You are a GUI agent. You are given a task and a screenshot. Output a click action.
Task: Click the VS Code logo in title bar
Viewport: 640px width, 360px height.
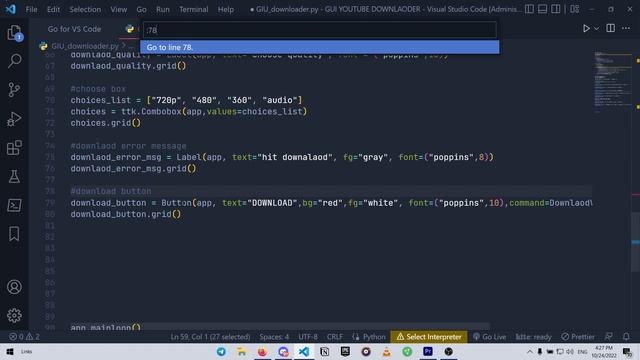coord(11,9)
